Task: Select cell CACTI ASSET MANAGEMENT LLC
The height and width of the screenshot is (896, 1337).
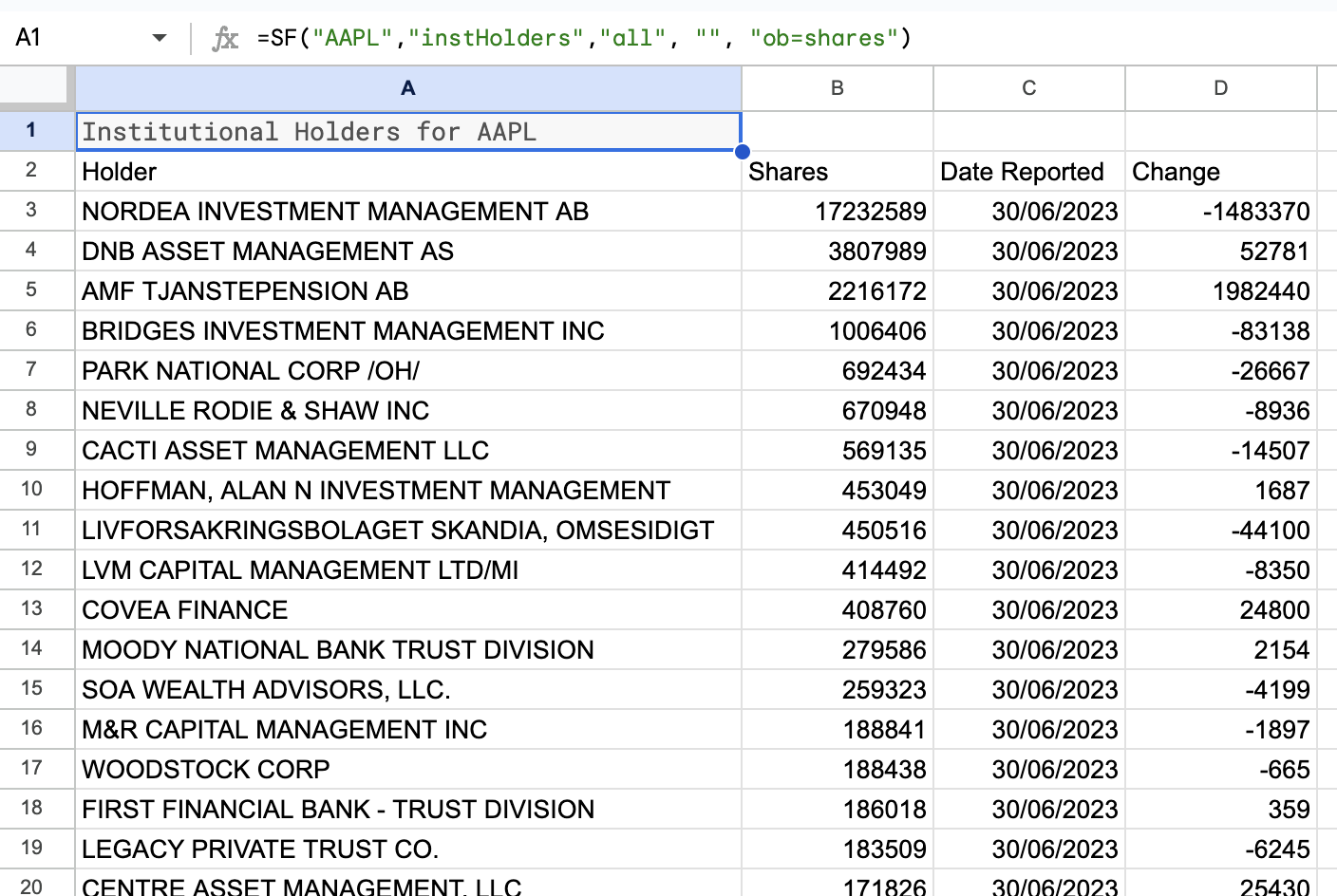Action: 408,451
